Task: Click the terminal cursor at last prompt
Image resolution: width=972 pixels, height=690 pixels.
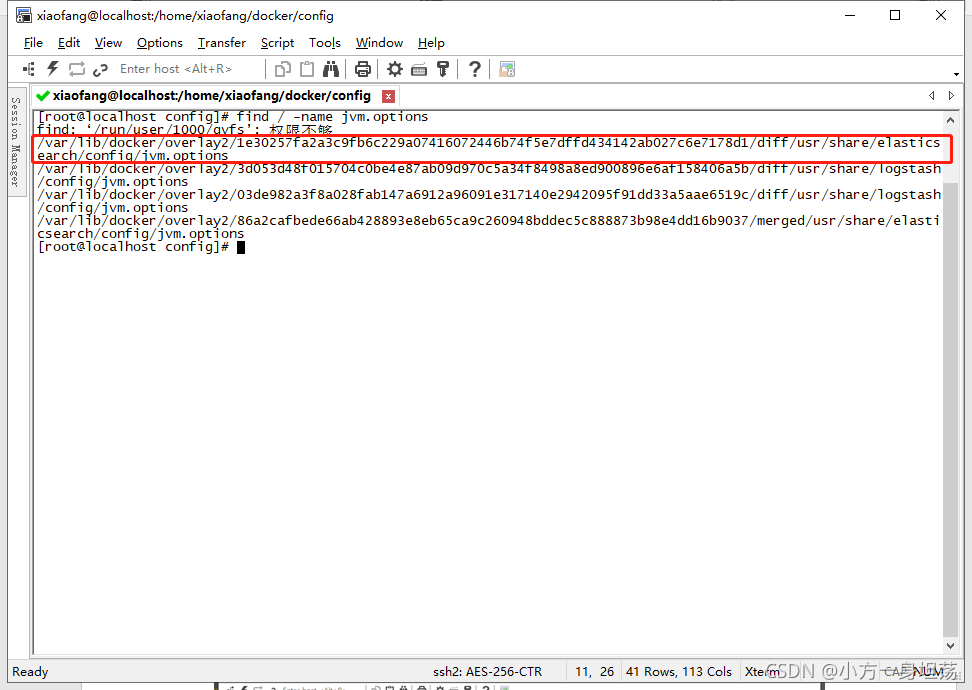Action: pyautogui.click(x=241, y=247)
